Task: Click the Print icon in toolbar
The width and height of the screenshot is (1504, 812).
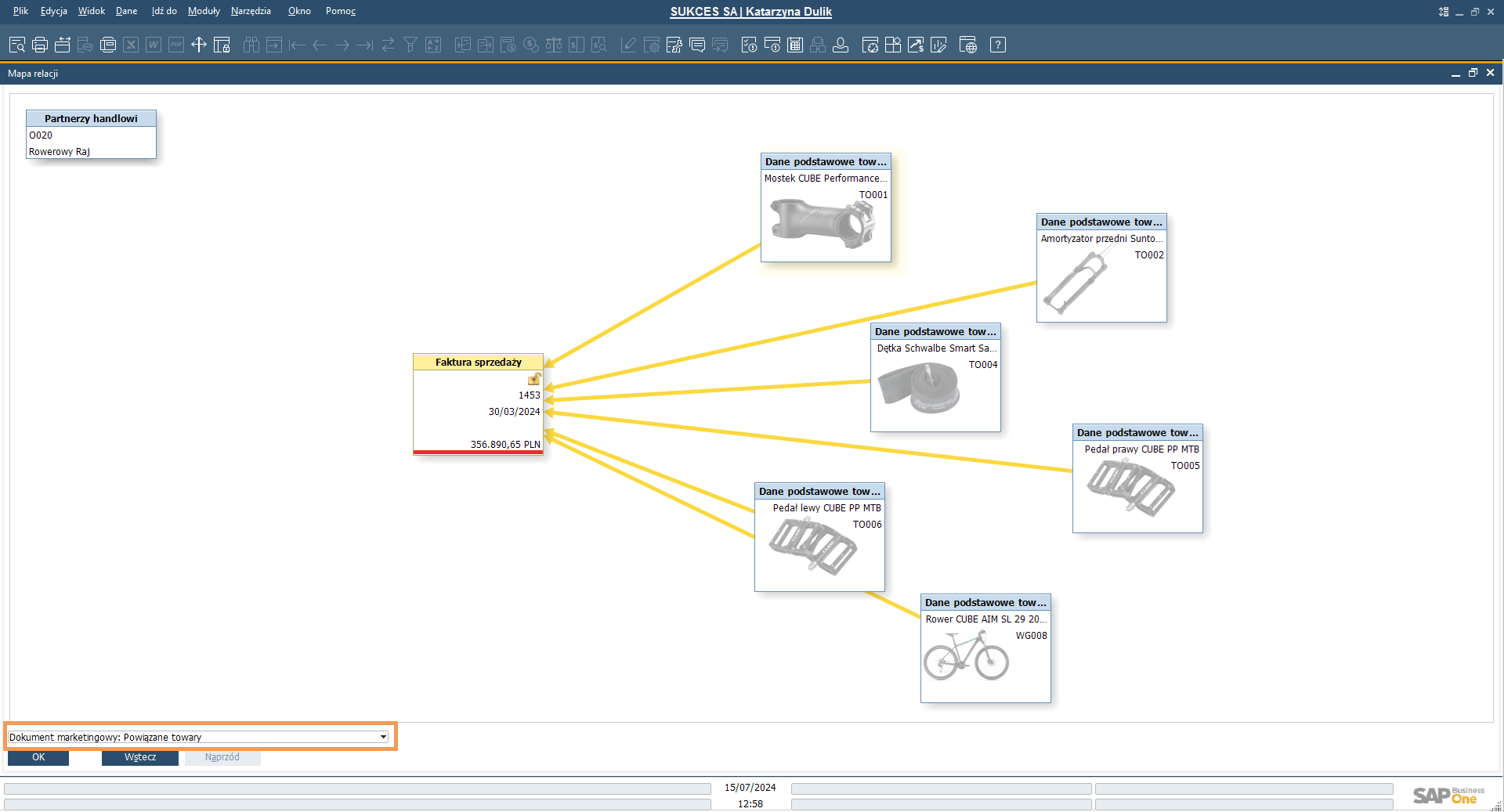Action: [40, 45]
